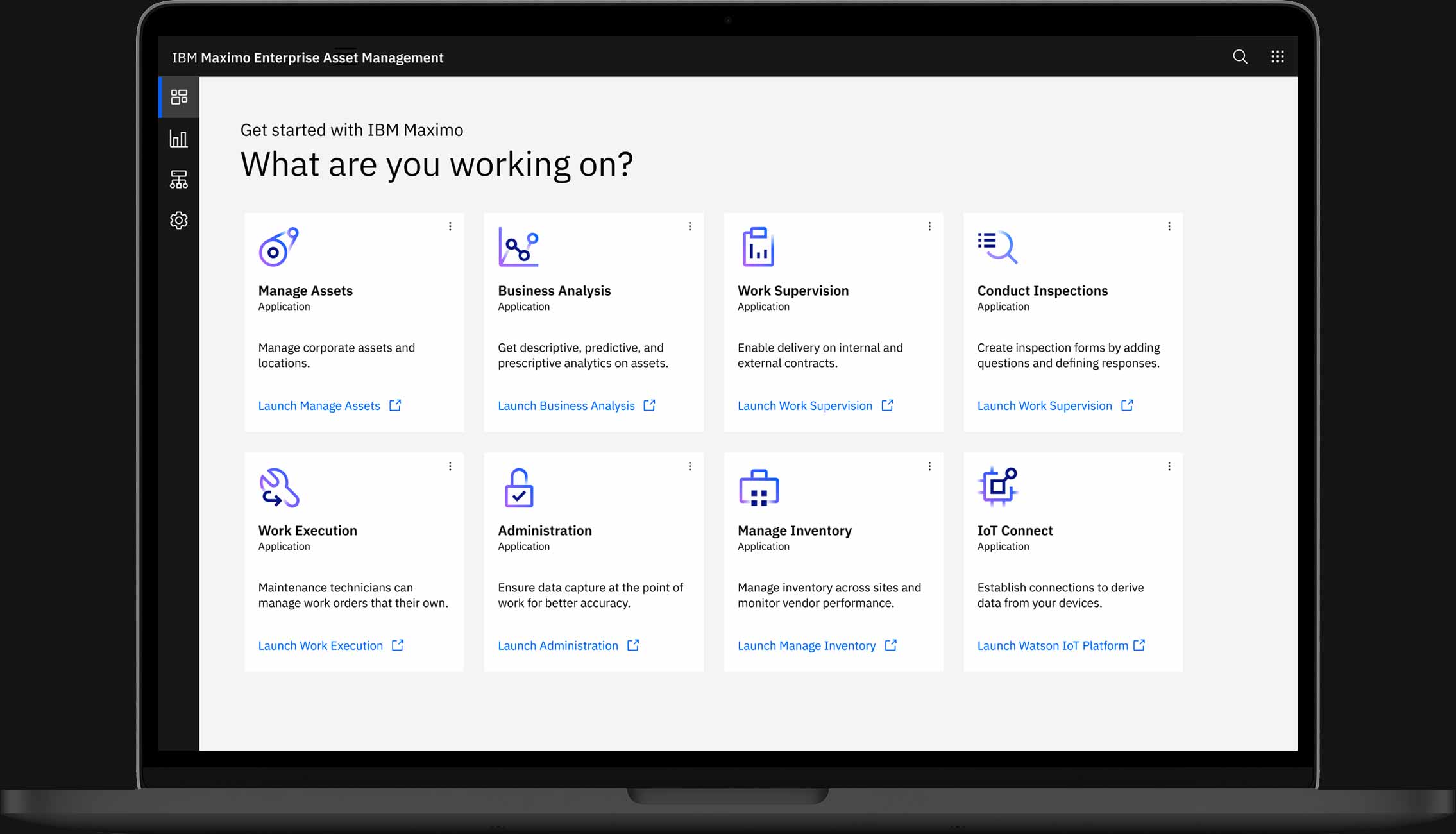
Task: Click 'What are you working on?' heading
Action: [x=437, y=165]
